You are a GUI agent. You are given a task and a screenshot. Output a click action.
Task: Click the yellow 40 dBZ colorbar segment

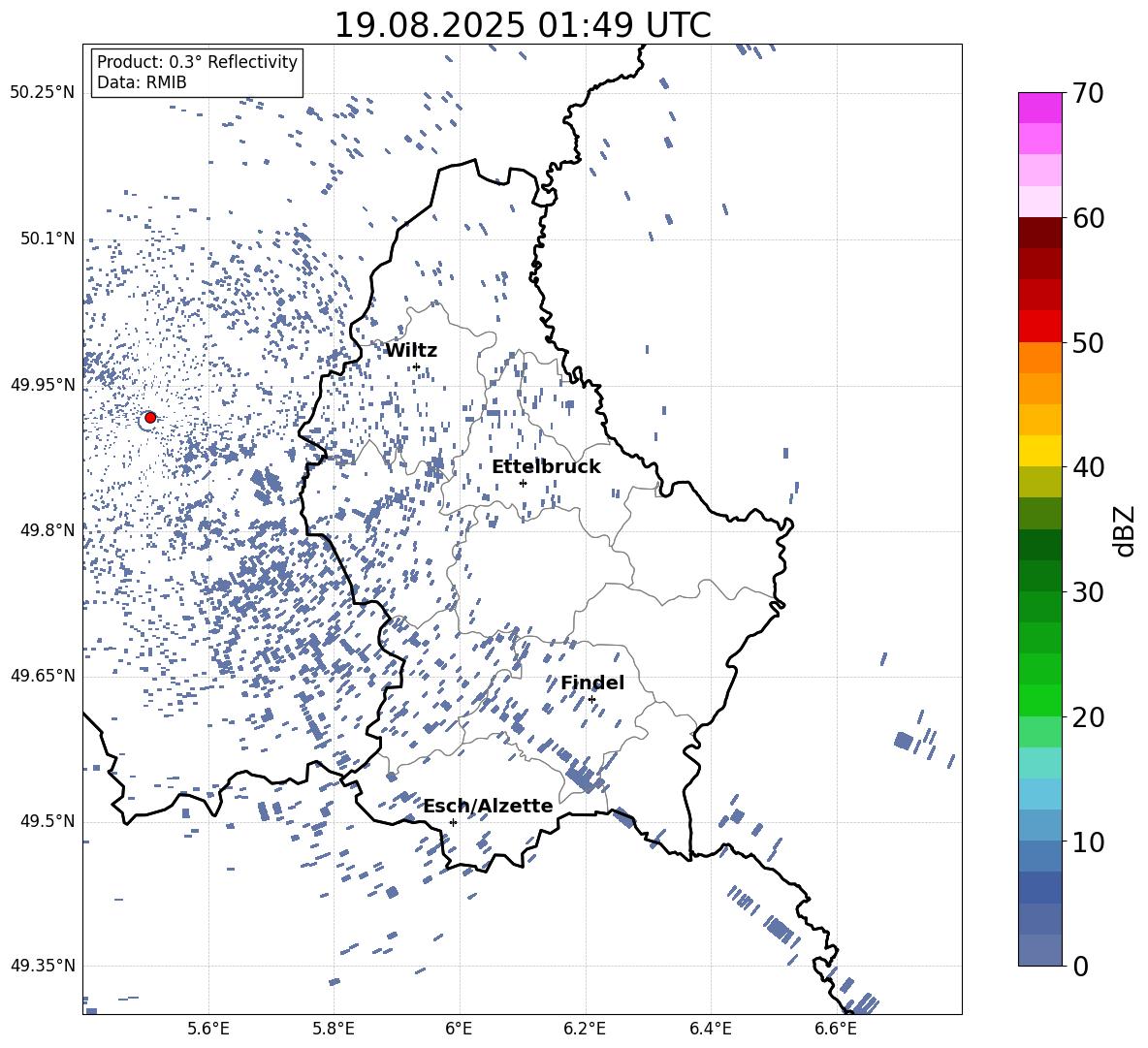coord(1040,451)
